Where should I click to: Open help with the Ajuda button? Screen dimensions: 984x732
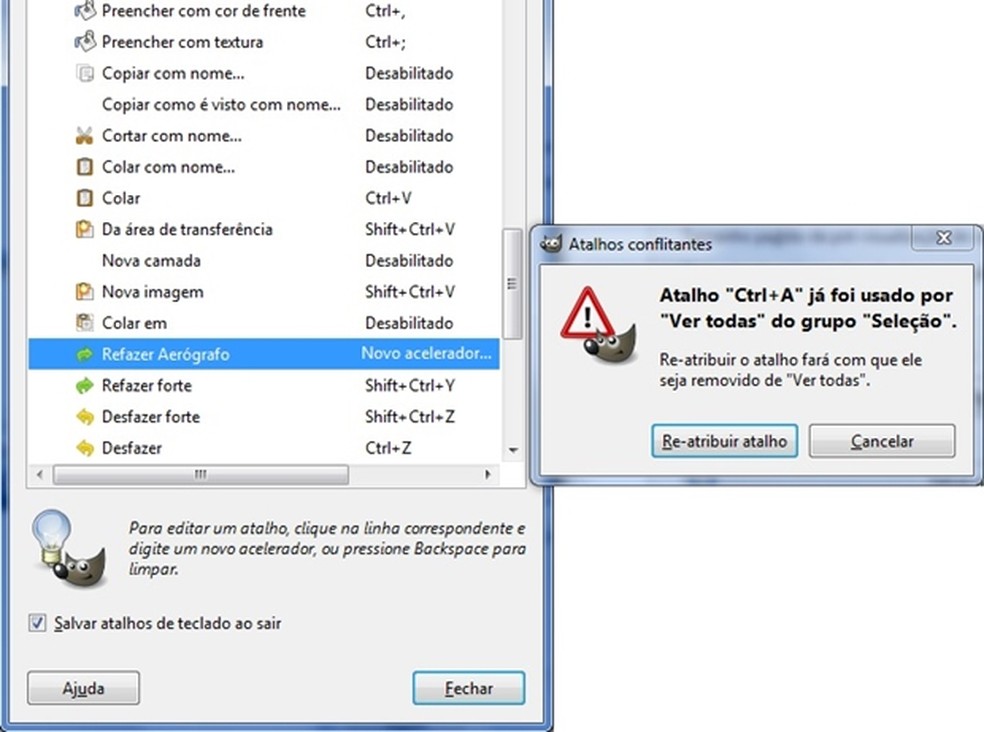[x=83, y=689]
